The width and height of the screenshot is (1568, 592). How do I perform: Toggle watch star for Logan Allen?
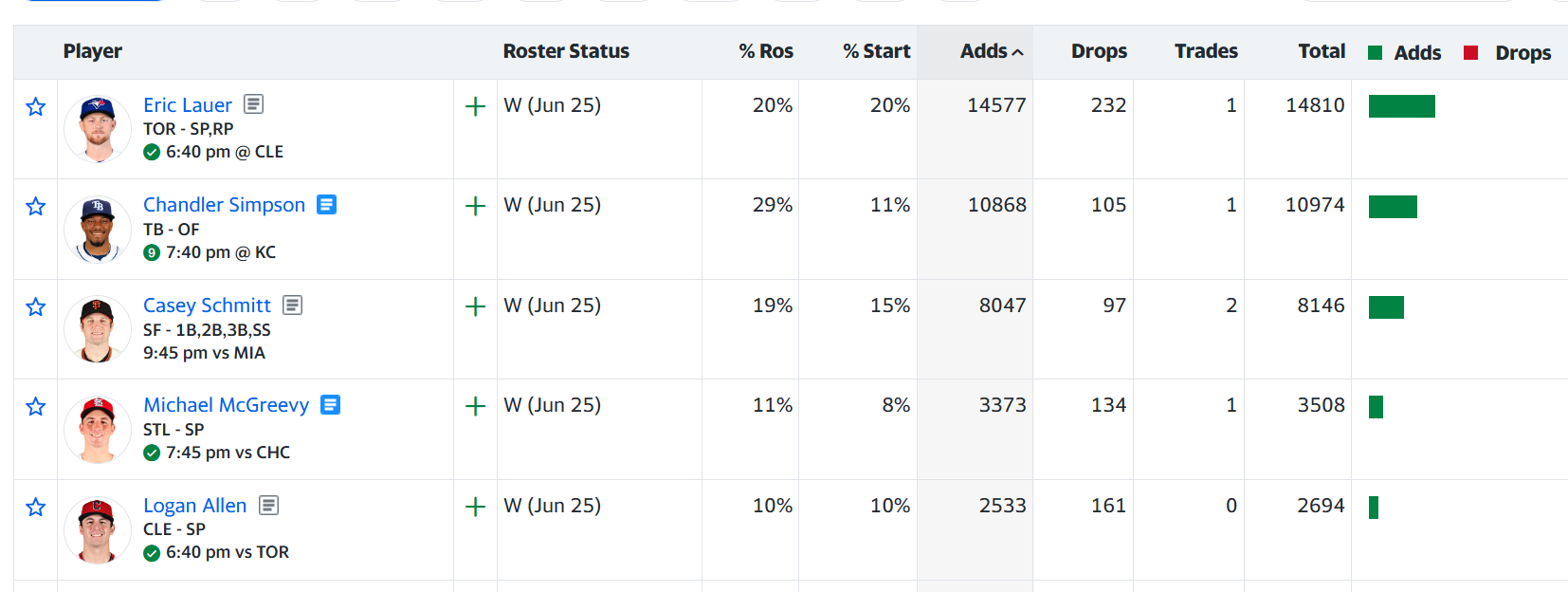36,507
